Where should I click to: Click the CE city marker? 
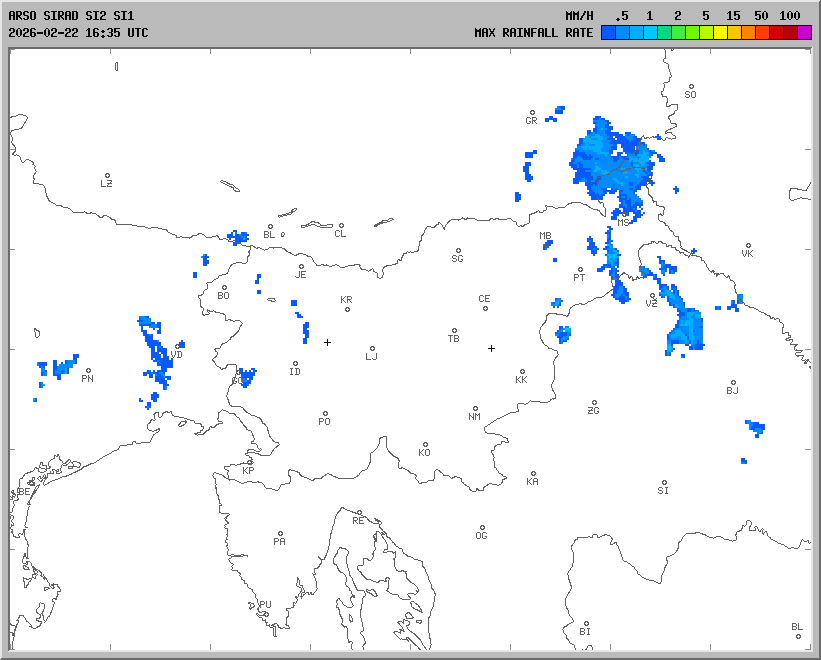[485, 307]
